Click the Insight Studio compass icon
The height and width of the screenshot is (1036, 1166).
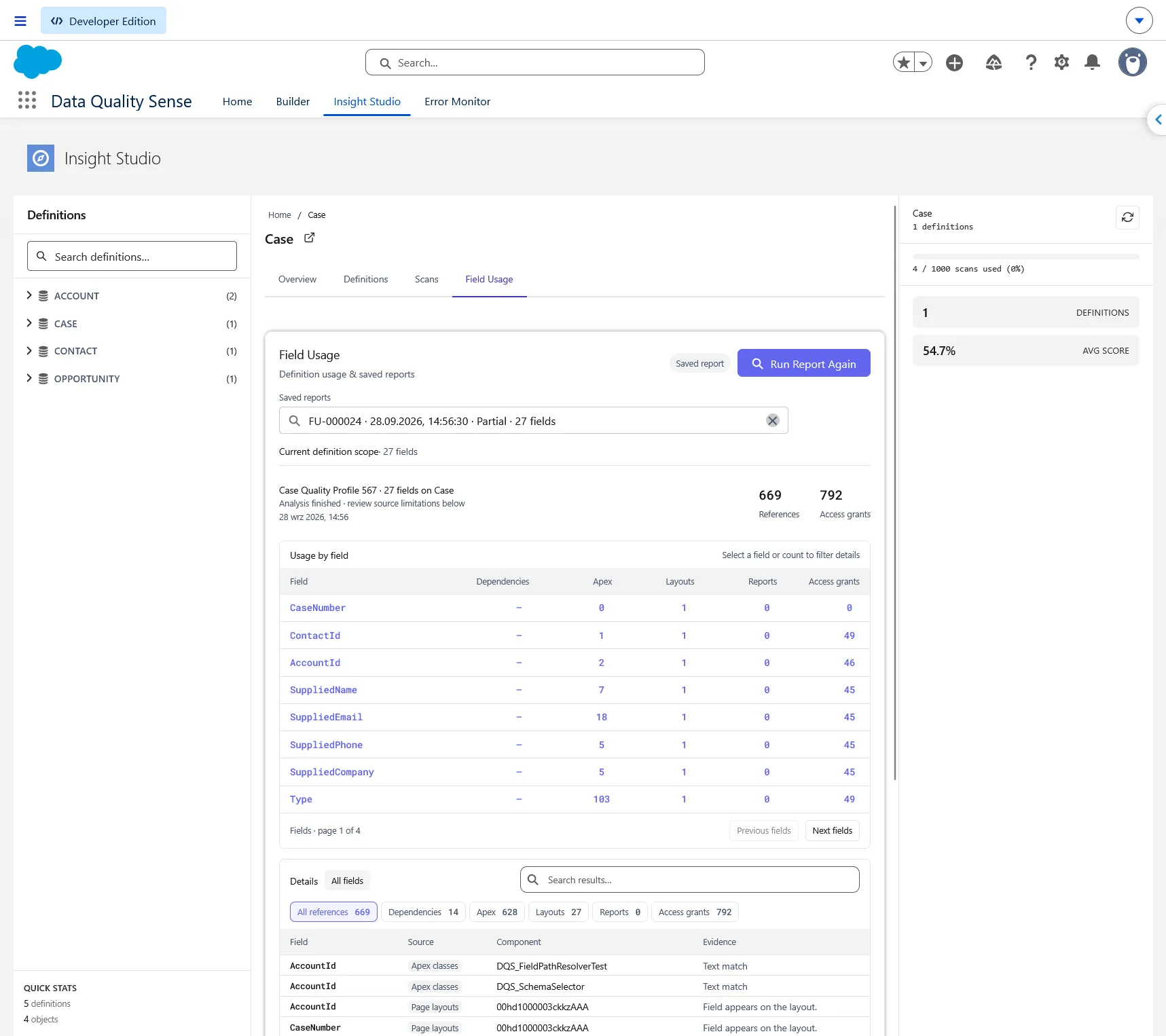(41, 158)
